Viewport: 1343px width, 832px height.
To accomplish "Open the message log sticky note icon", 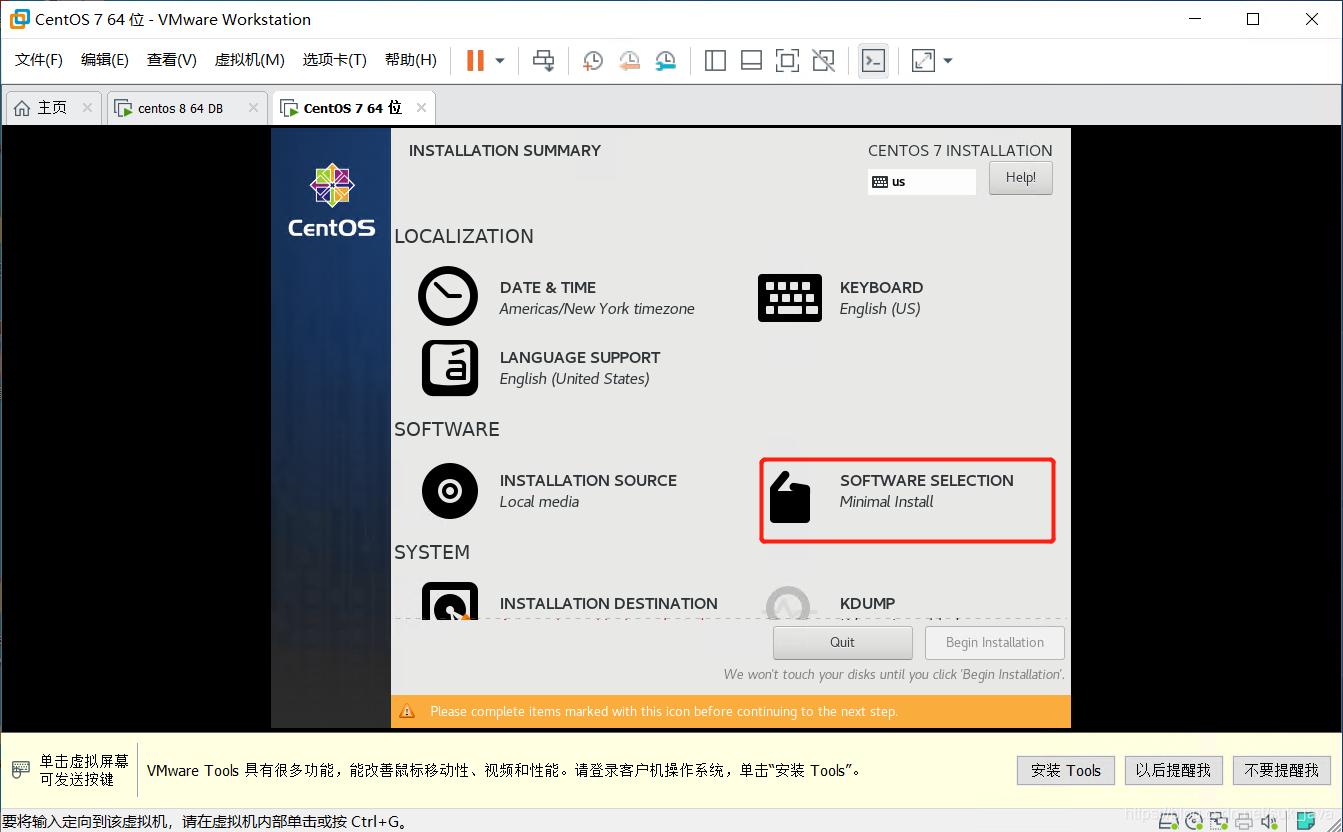I will click(1305, 821).
